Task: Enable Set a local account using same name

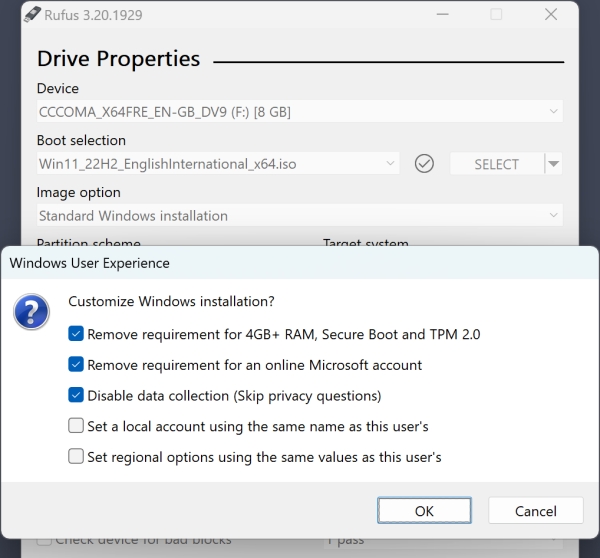Action: coord(76,426)
